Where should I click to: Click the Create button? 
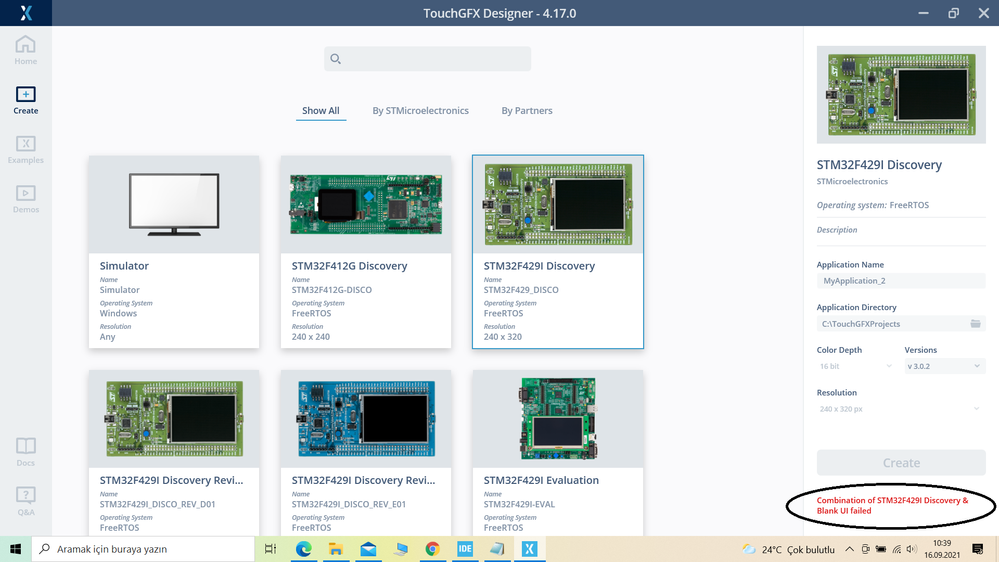click(x=901, y=463)
